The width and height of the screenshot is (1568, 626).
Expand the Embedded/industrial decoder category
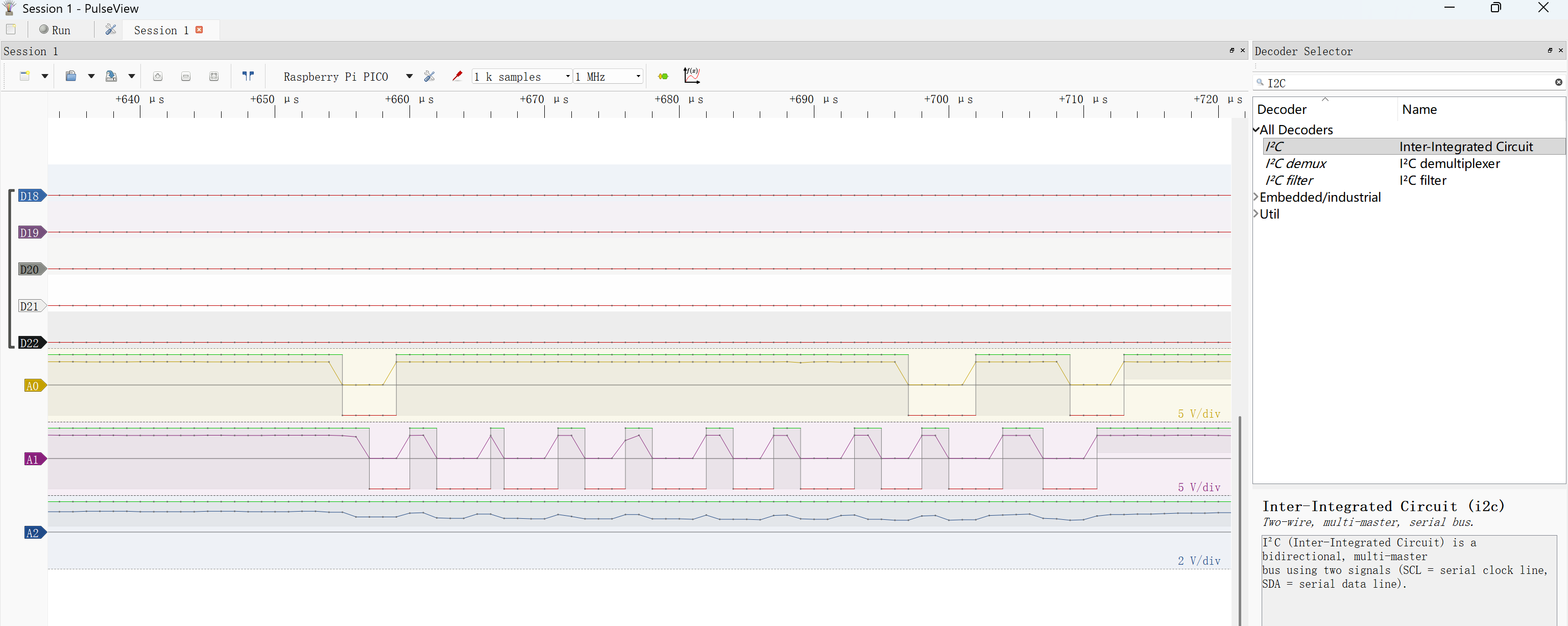1256,197
